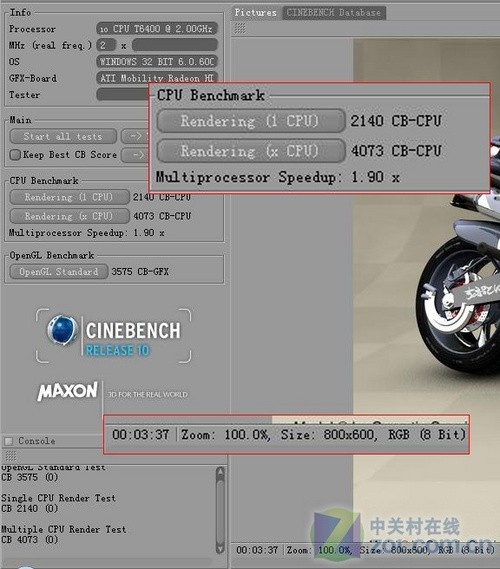500x569 pixels.
Task: Click 'Single CPU Render Test' console line
Action: 58,498
